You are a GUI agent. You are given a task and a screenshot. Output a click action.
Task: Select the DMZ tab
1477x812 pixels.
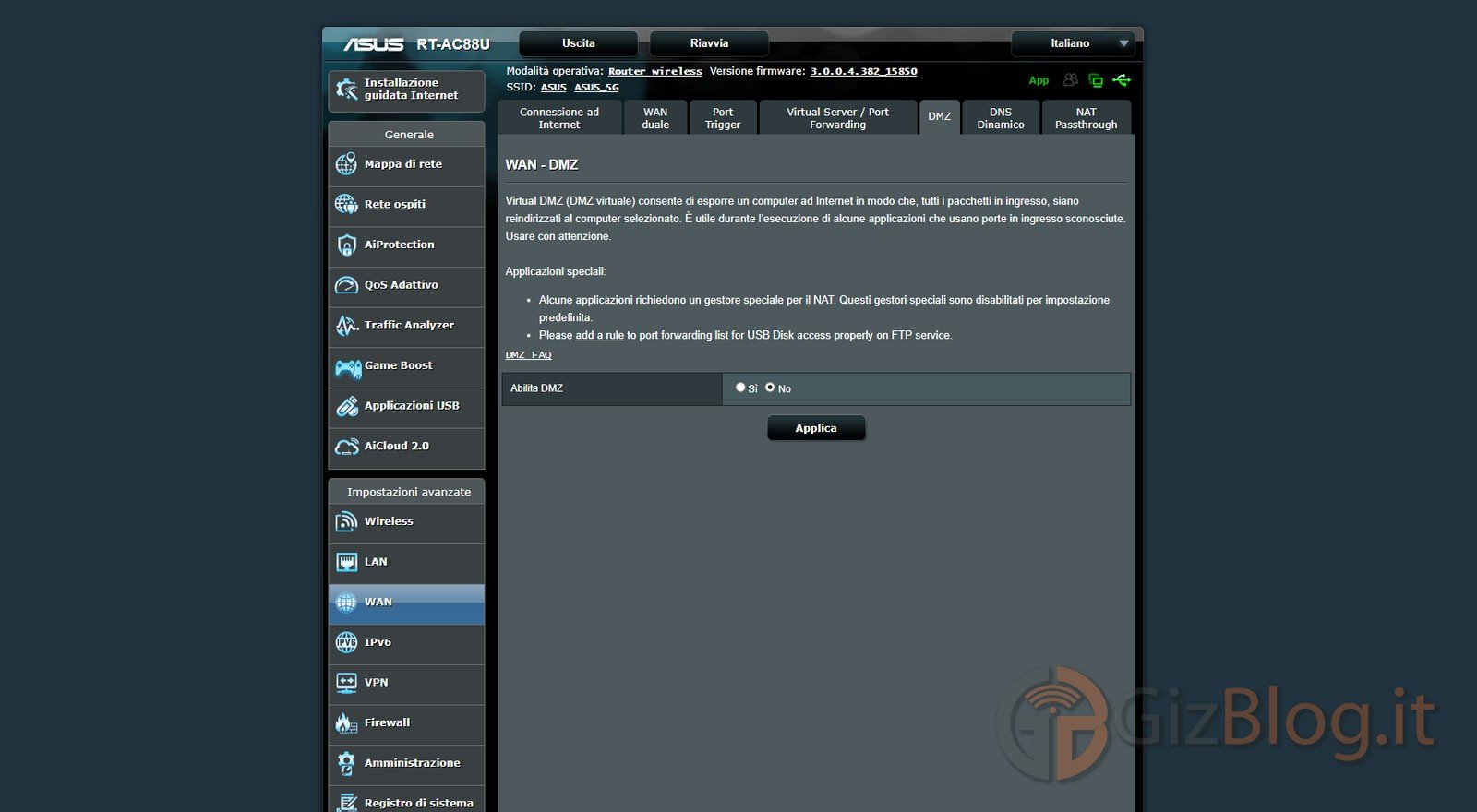click(x=939, y=117)
